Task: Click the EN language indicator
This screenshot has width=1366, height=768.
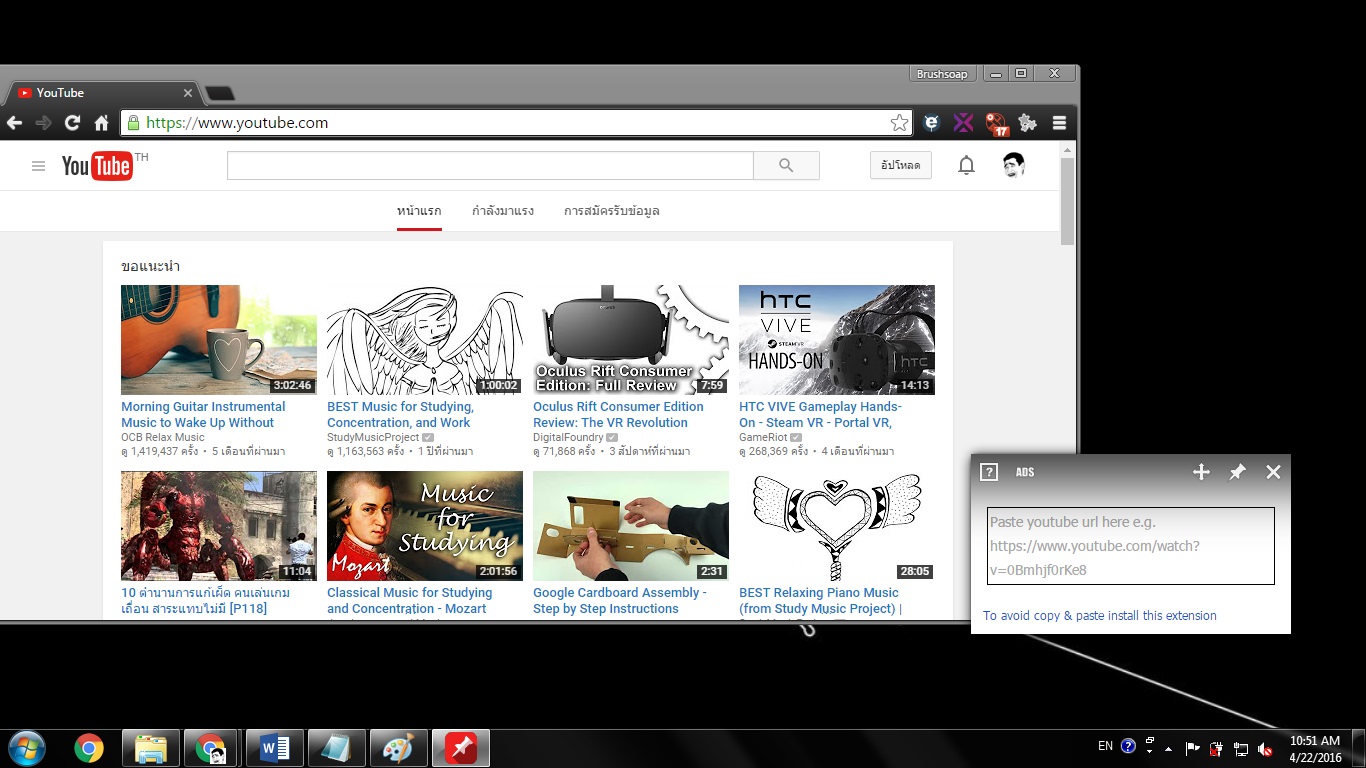Action: (x=1105, y=746)
